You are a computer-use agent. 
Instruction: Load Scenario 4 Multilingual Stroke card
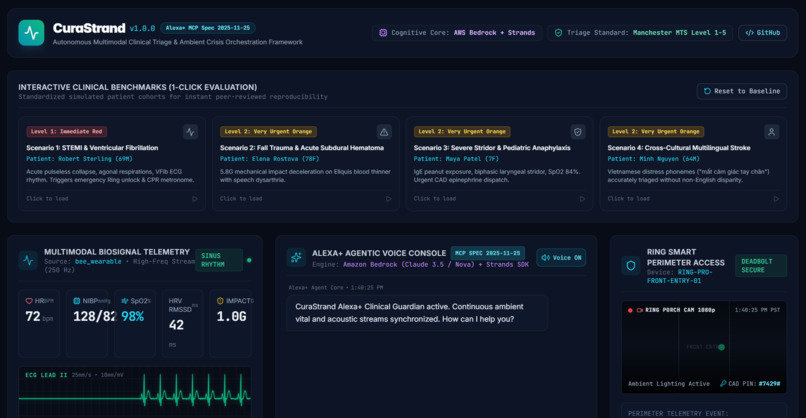[x=693, y=163]
